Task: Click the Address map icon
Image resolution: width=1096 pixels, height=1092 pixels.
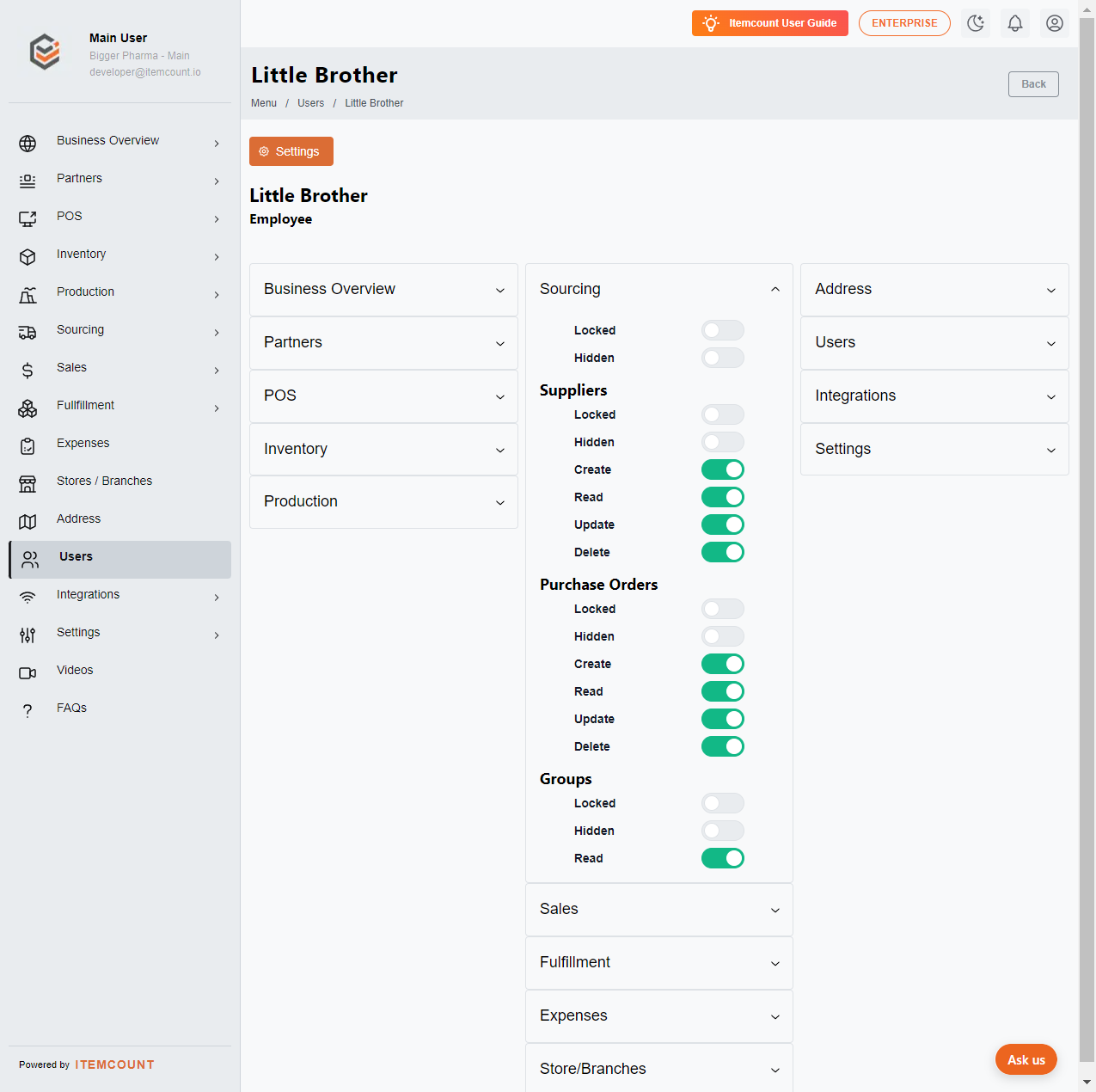Action: point(28,522)
